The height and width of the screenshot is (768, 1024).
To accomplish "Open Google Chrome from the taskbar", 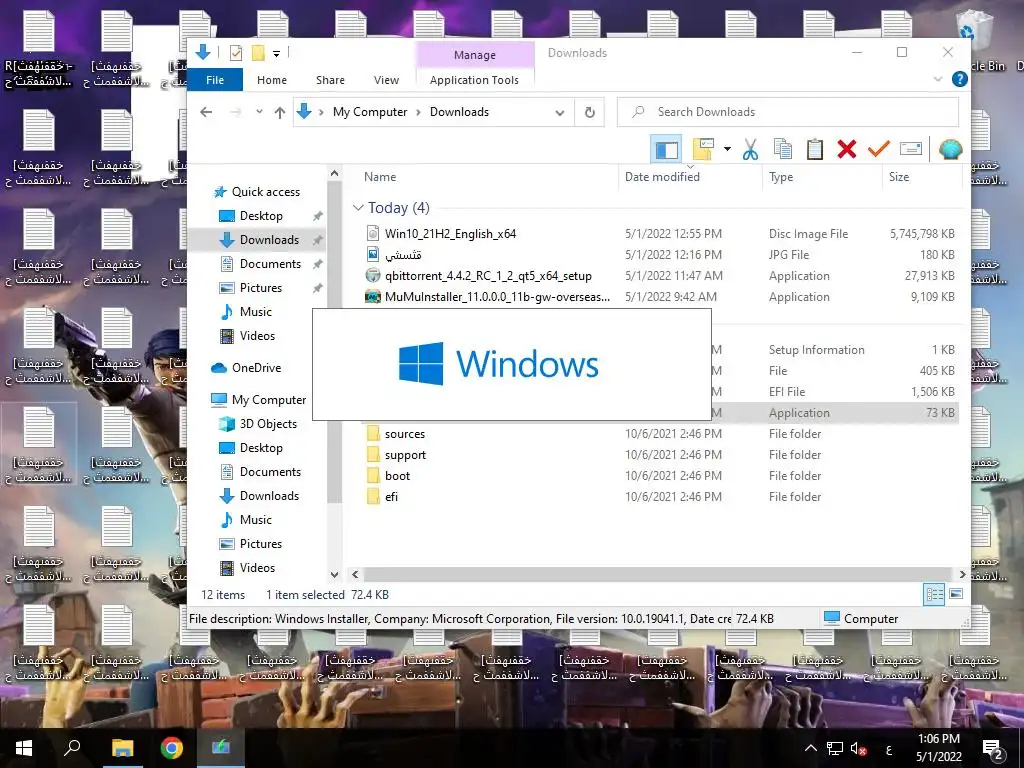I will pyautogui.click(x=171, y=748).
